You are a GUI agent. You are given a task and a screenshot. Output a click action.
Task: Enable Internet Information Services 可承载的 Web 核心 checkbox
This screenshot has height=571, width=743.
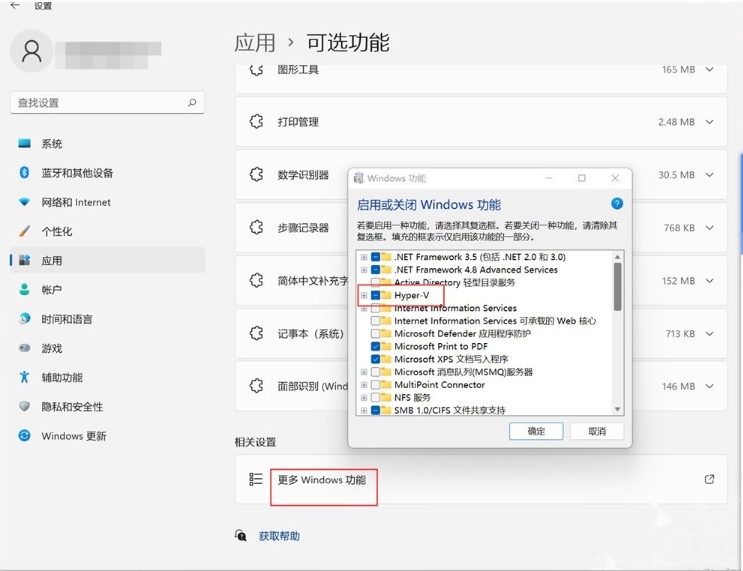point(376,321)
